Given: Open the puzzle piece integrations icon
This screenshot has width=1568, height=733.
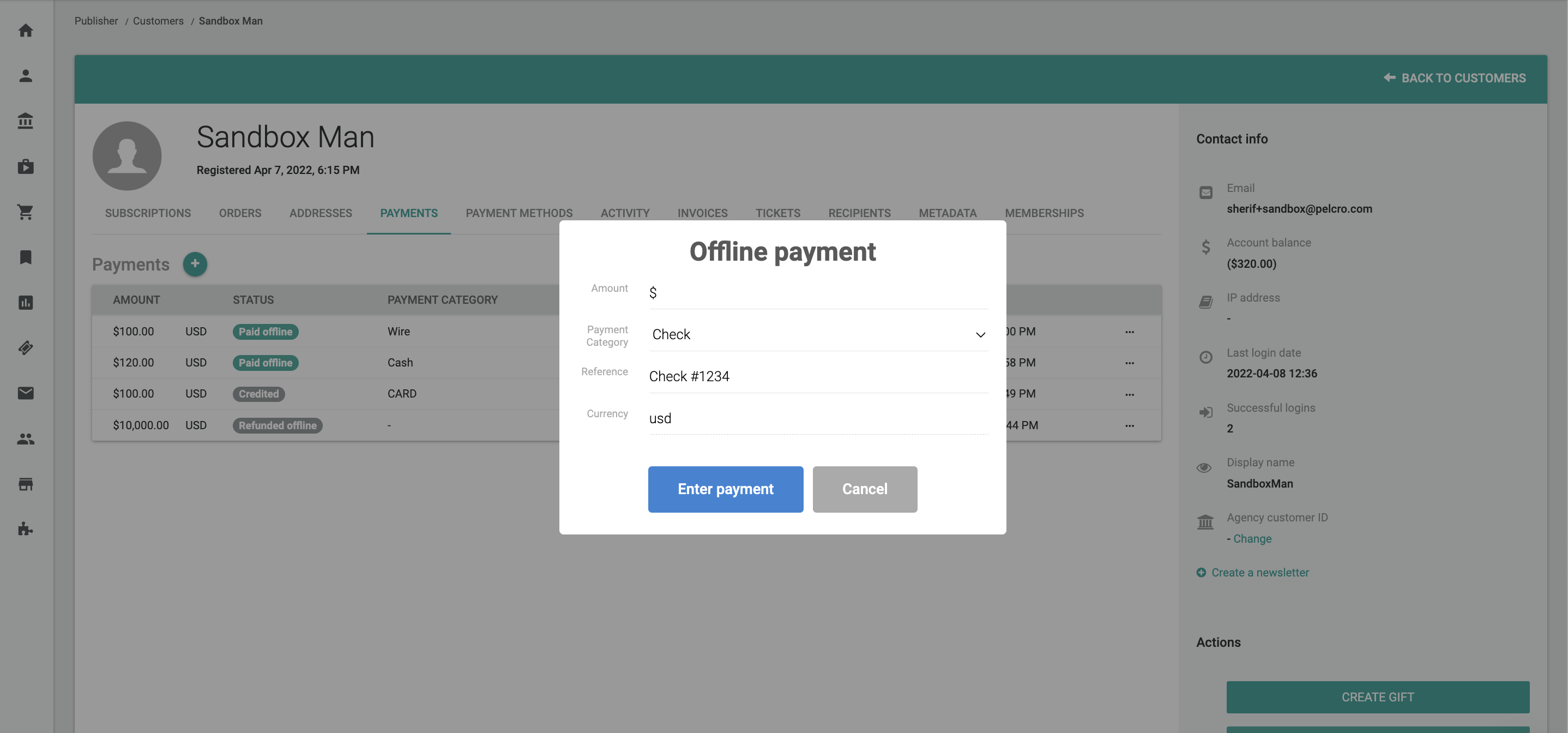Looking at the screenshot, I should click(26, 529).
